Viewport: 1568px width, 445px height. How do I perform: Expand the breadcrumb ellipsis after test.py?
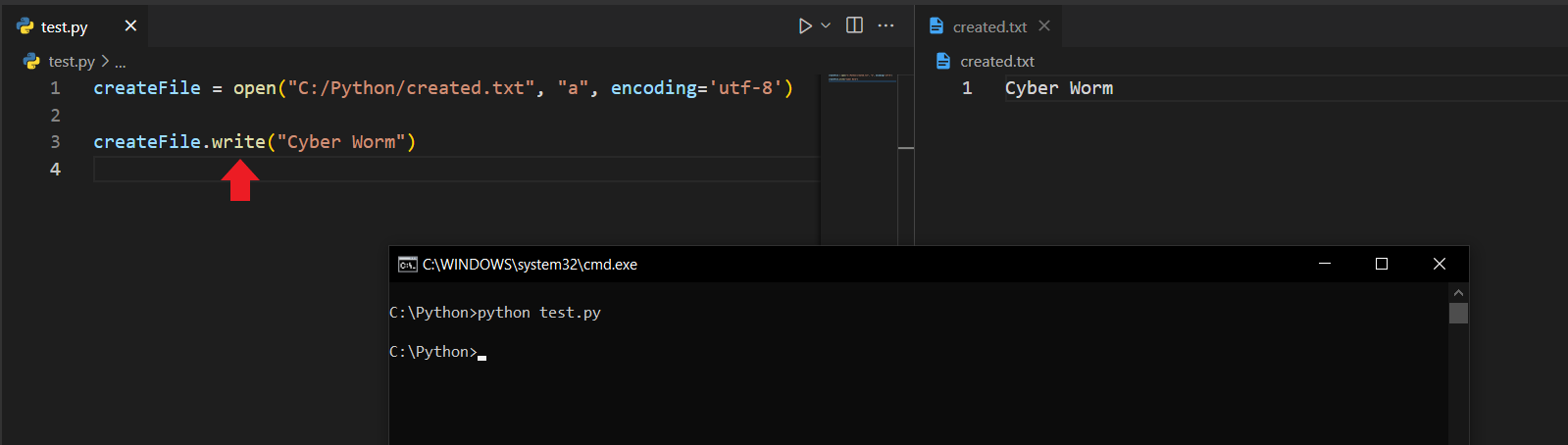[x=121, y=62]
